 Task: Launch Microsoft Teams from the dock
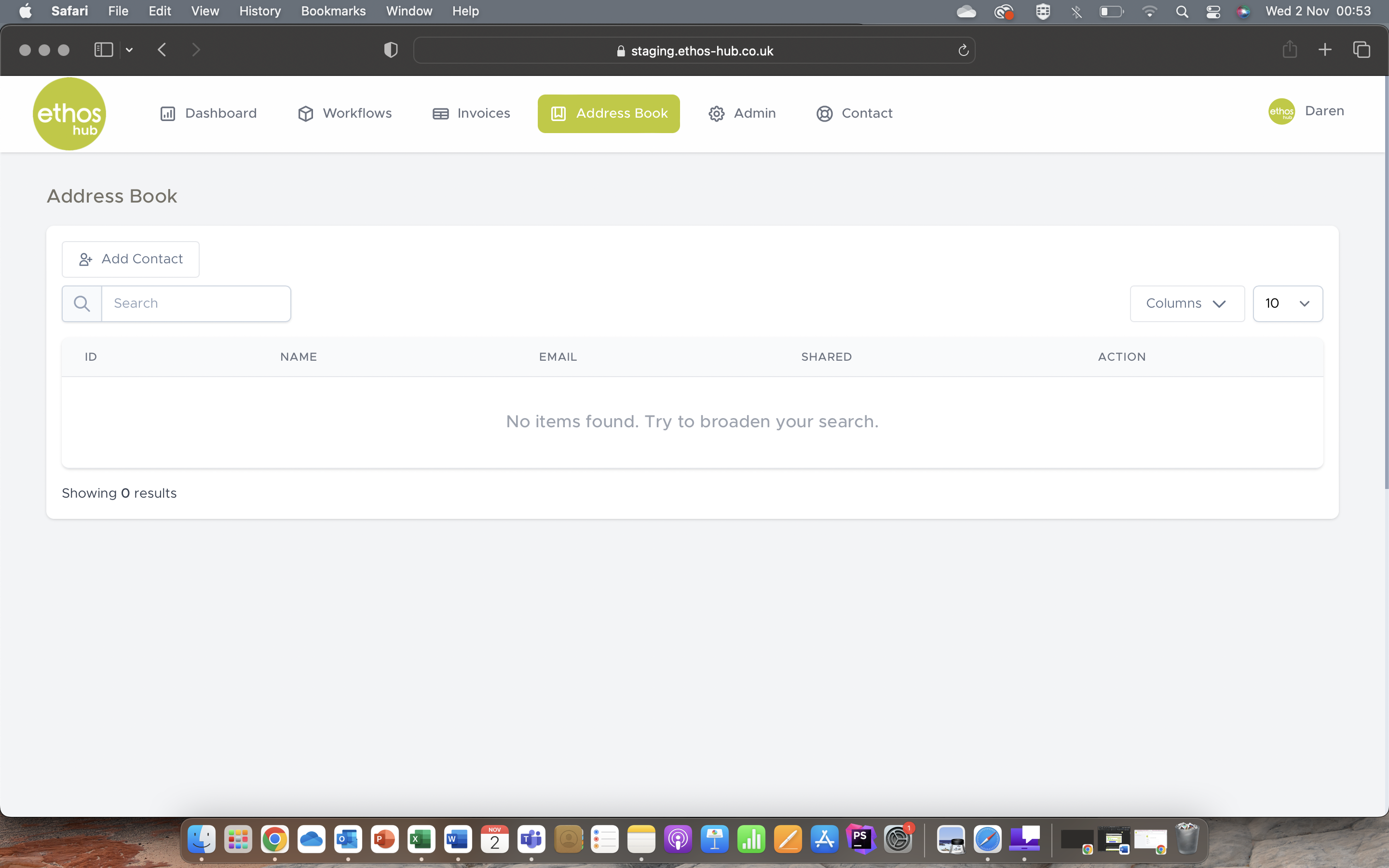coord(531,840)
